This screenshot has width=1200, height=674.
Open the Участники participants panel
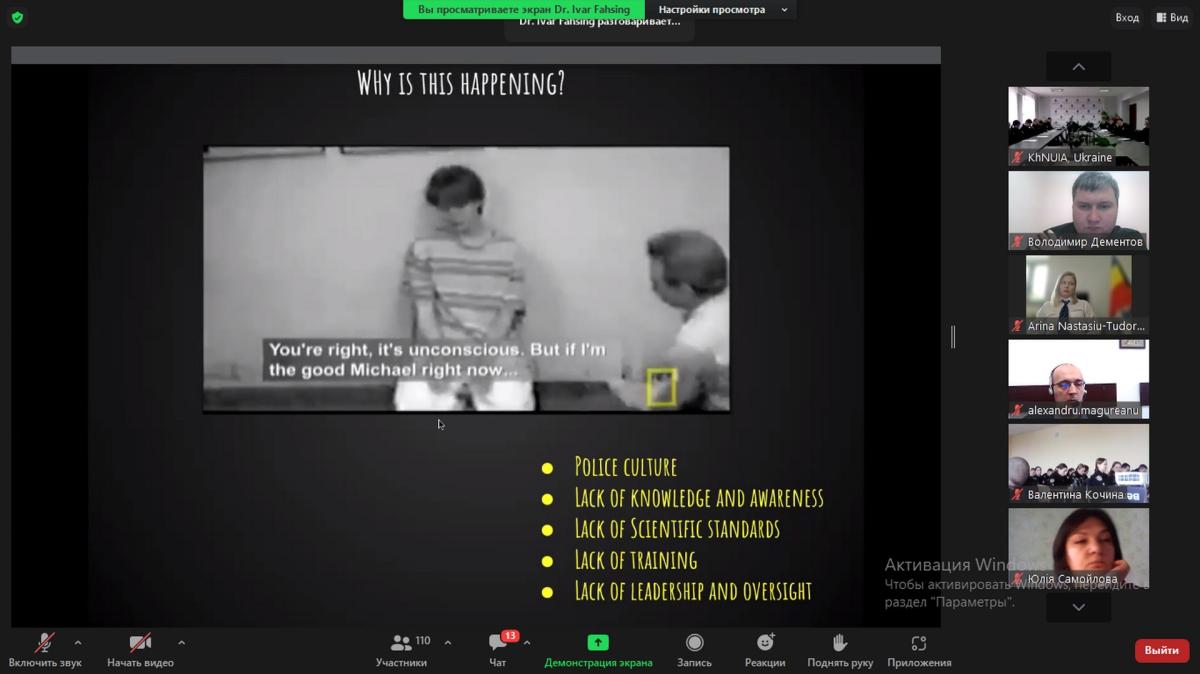[x=401, y=649]
